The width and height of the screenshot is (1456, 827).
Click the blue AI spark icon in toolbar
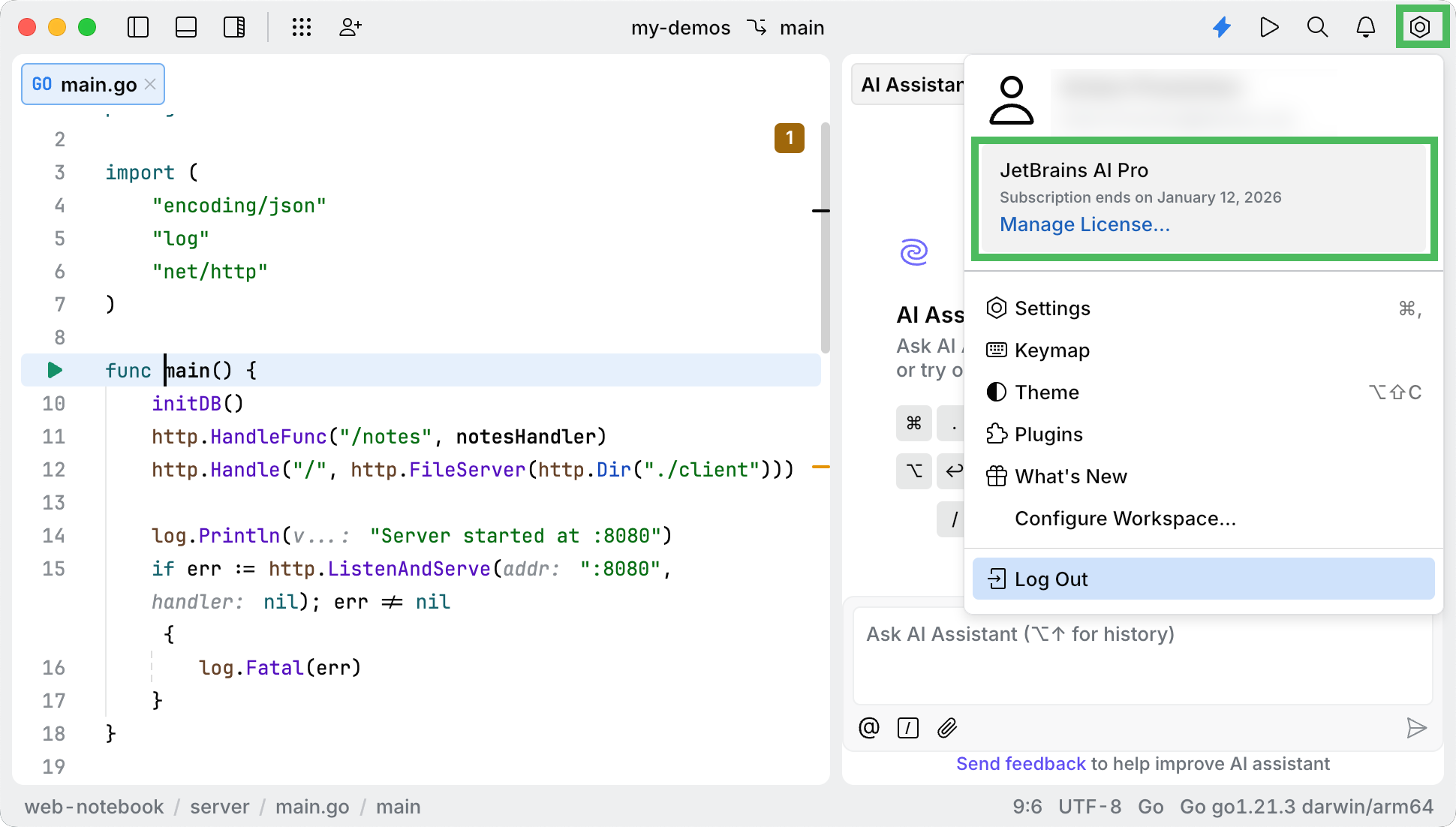click(x=1222, y=28)
